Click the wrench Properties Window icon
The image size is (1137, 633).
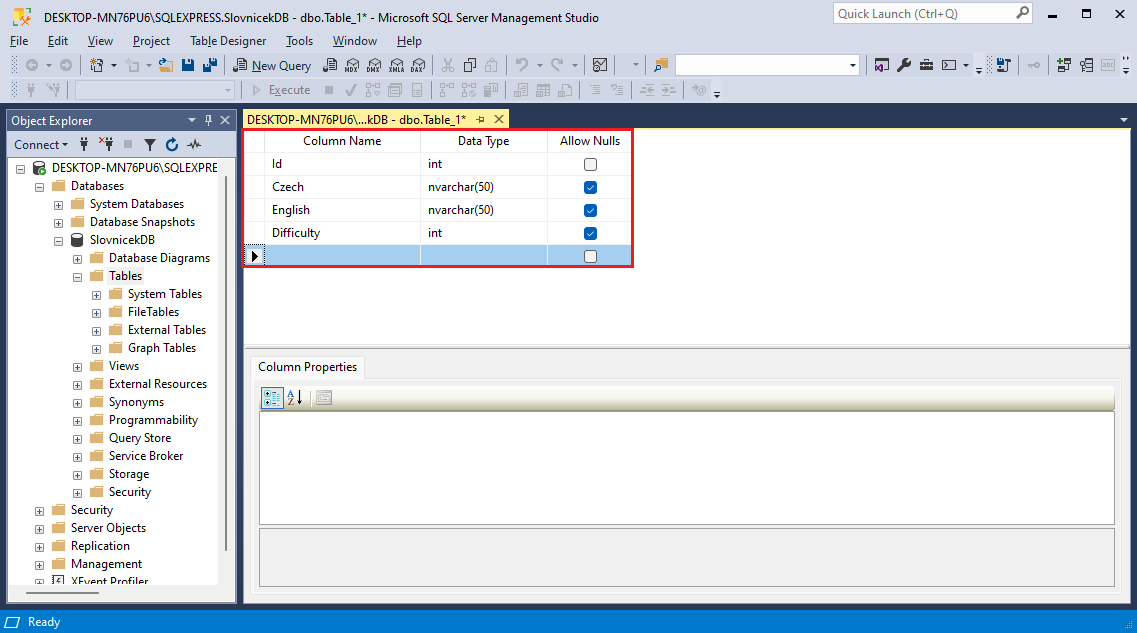904,65
